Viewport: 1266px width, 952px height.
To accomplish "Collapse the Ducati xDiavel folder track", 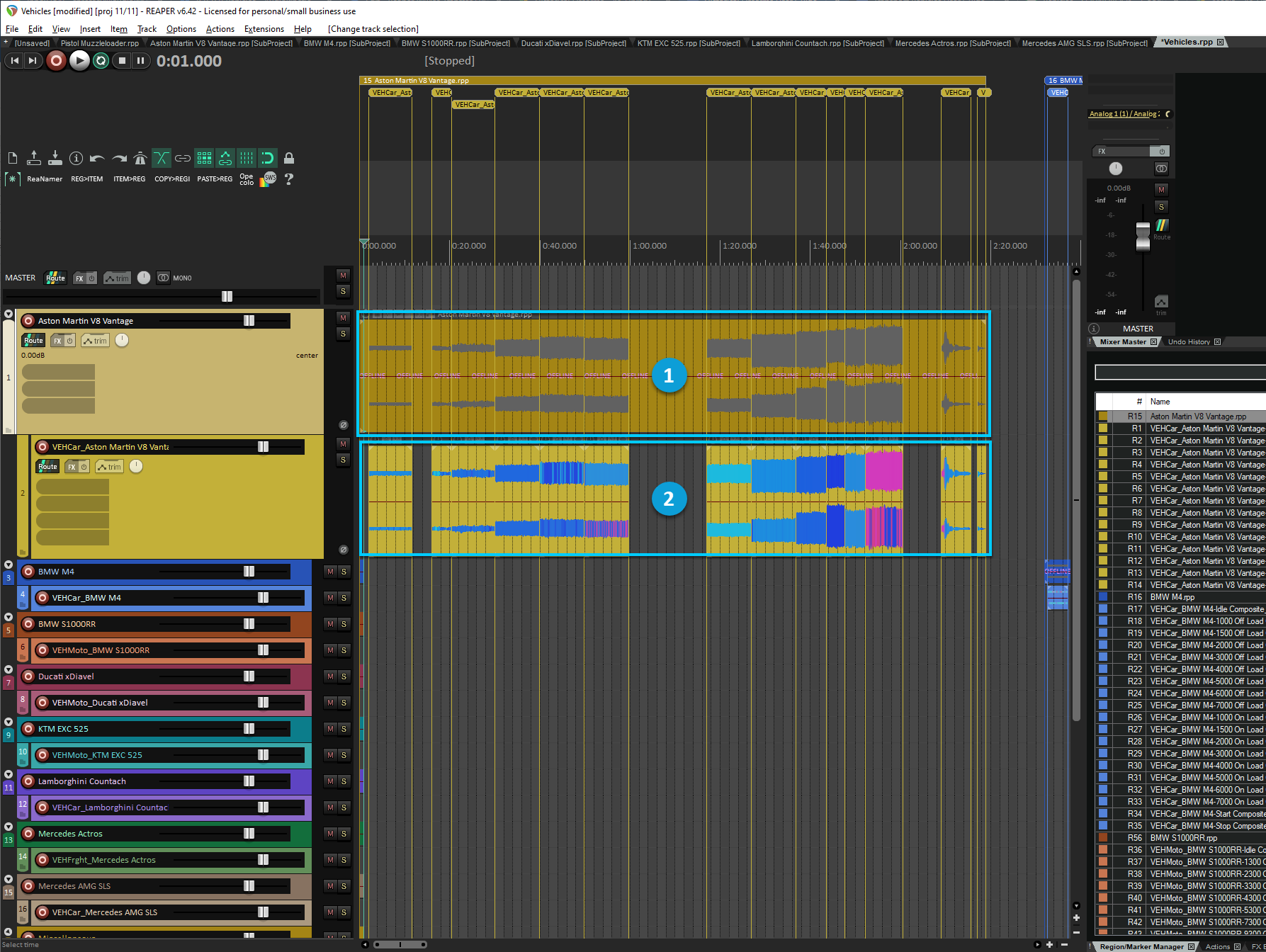I will [9, 669].
